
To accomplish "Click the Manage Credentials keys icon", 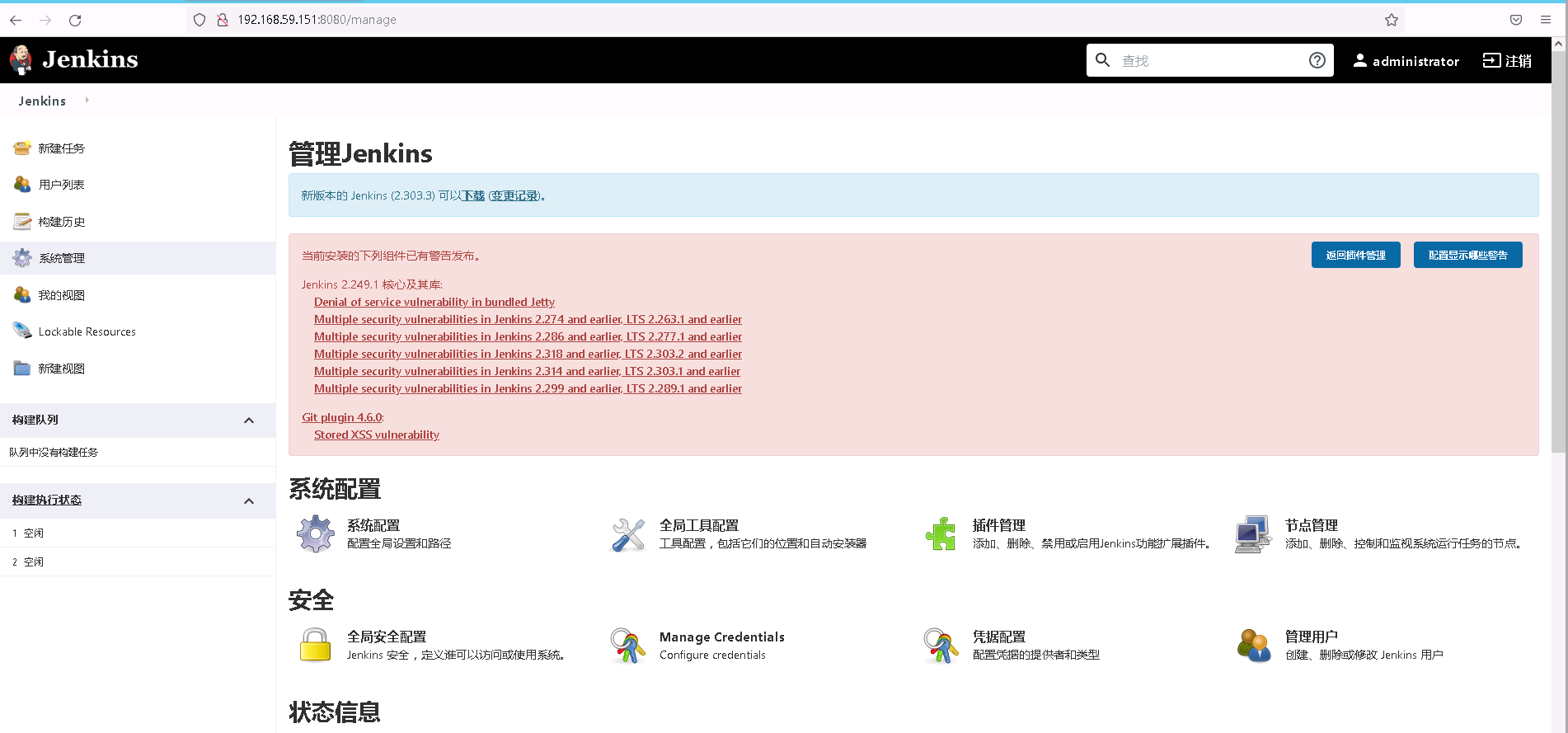I will point(628,646).
